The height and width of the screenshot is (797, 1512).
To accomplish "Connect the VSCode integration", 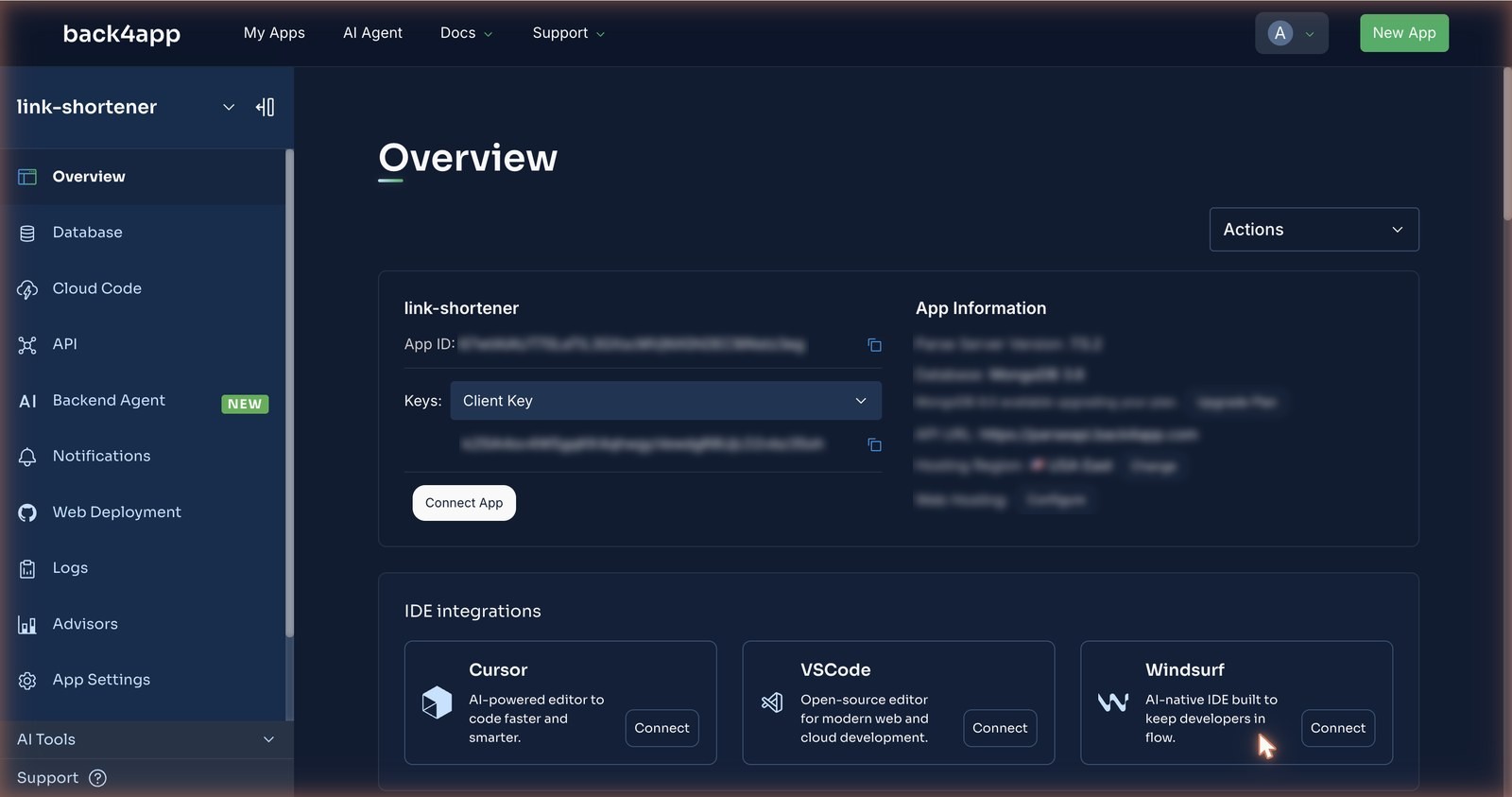I will (x=1000, y=728).
